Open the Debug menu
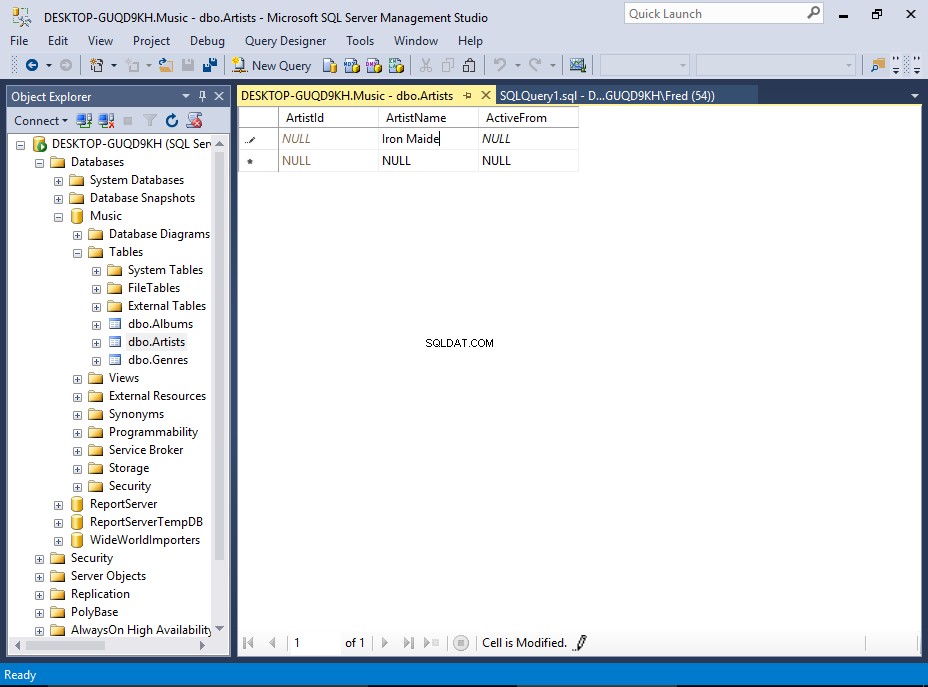 (x=207, y=41)
